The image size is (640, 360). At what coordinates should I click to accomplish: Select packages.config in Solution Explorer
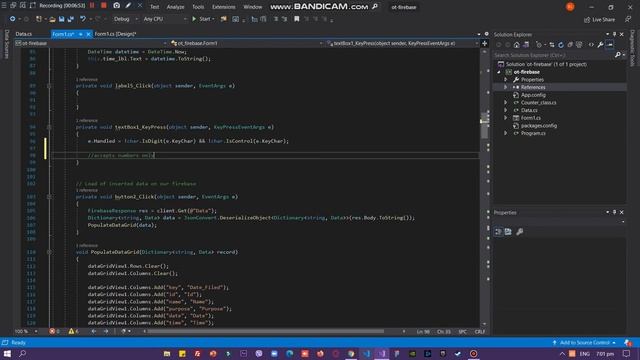pyautogui.click(x=538, y=125)
